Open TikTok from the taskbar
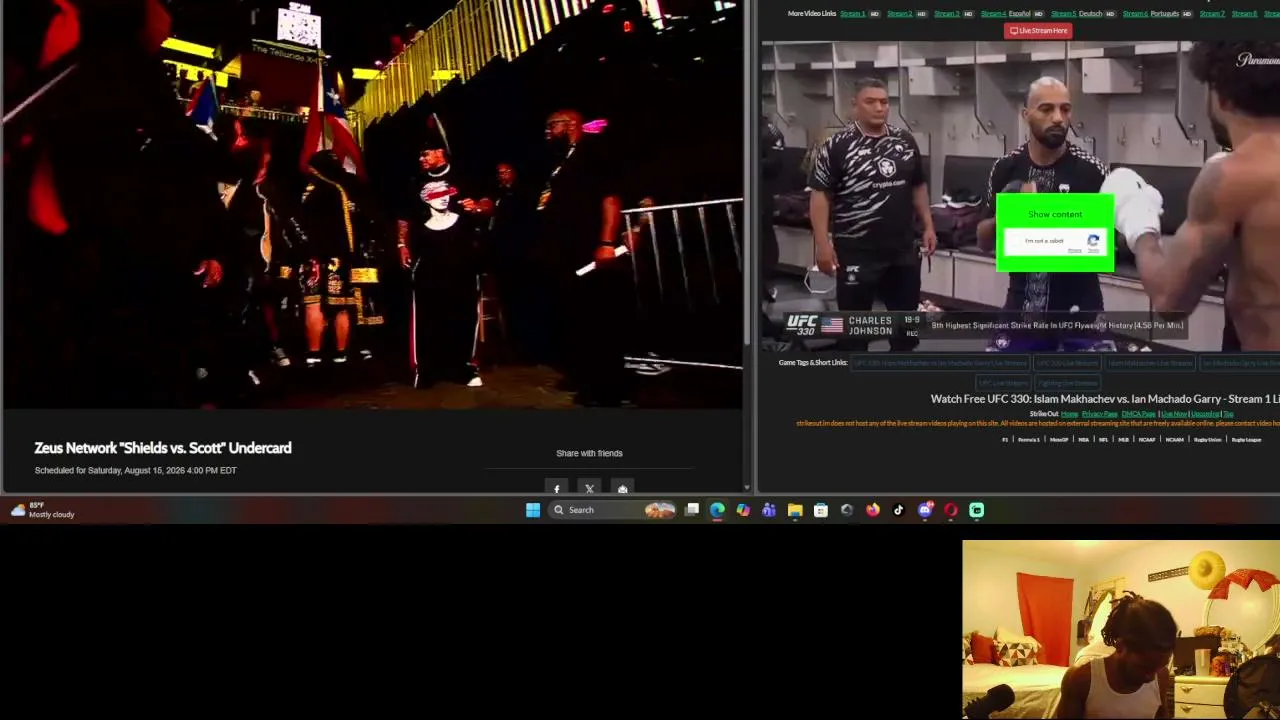 coord(899,510)
